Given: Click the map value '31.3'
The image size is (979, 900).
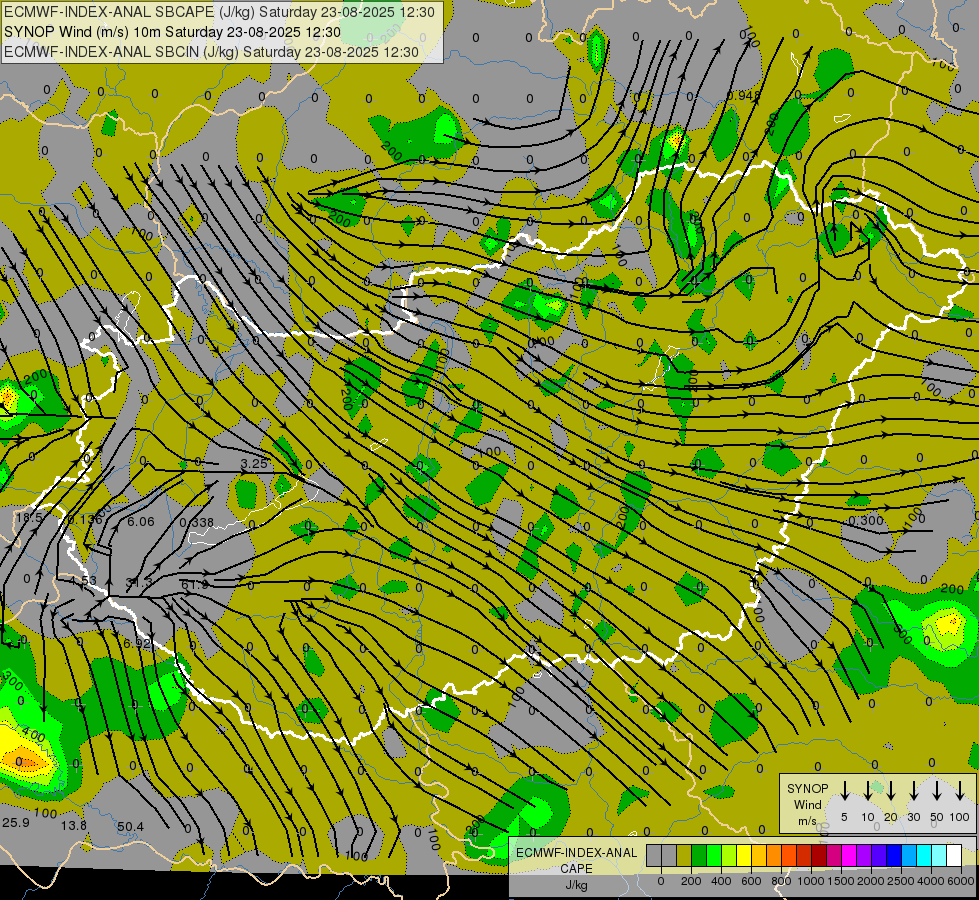Looking at the screenshot, I should point(139,581).
